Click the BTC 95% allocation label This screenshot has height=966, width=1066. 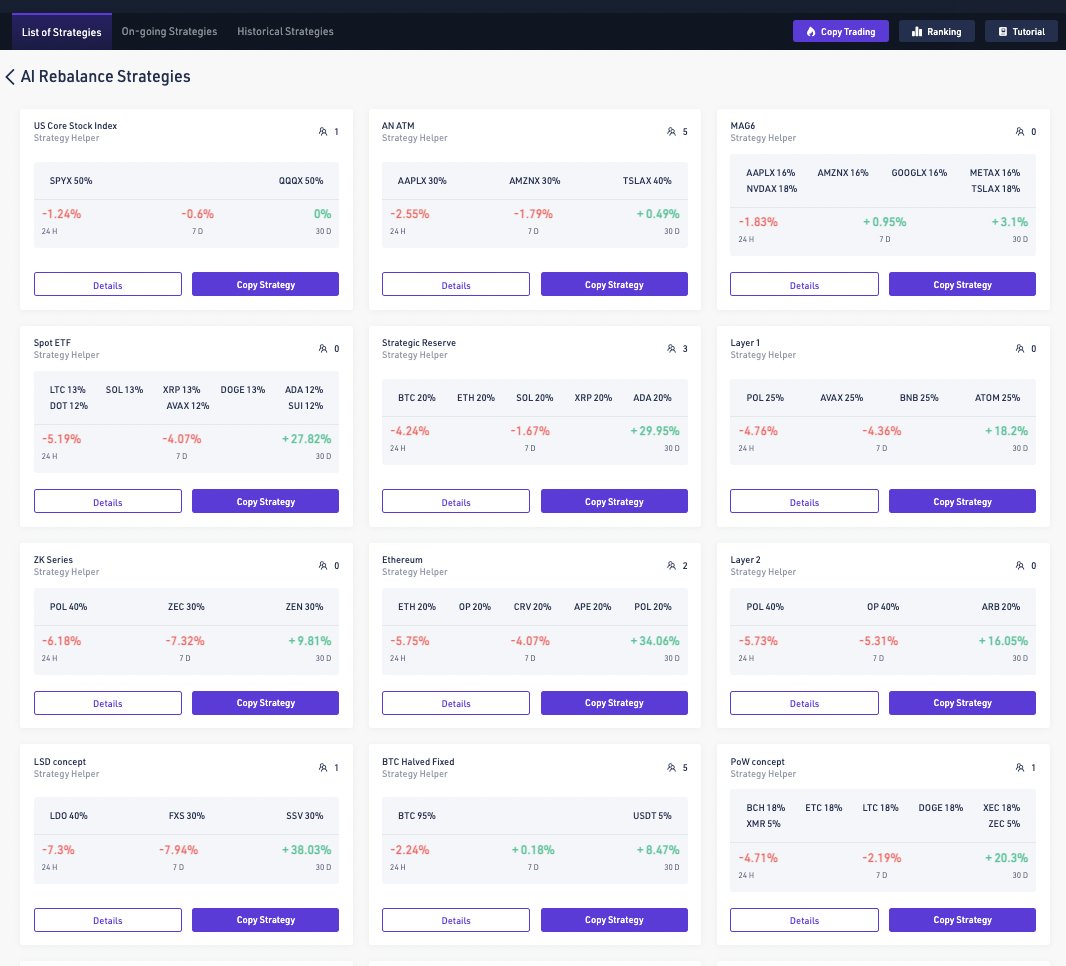(x=417, y=816)
